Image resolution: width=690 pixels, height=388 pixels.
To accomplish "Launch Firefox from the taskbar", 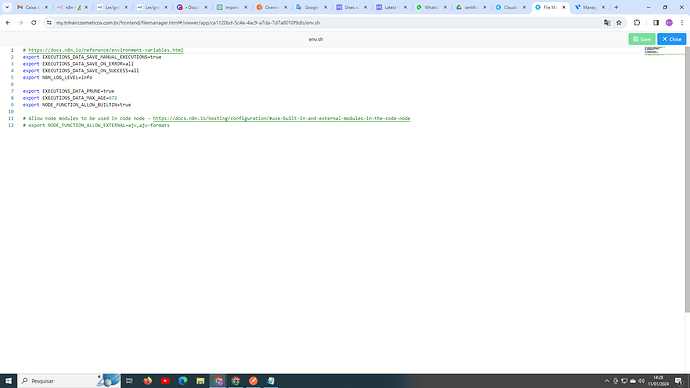I will tap(147, 381).
